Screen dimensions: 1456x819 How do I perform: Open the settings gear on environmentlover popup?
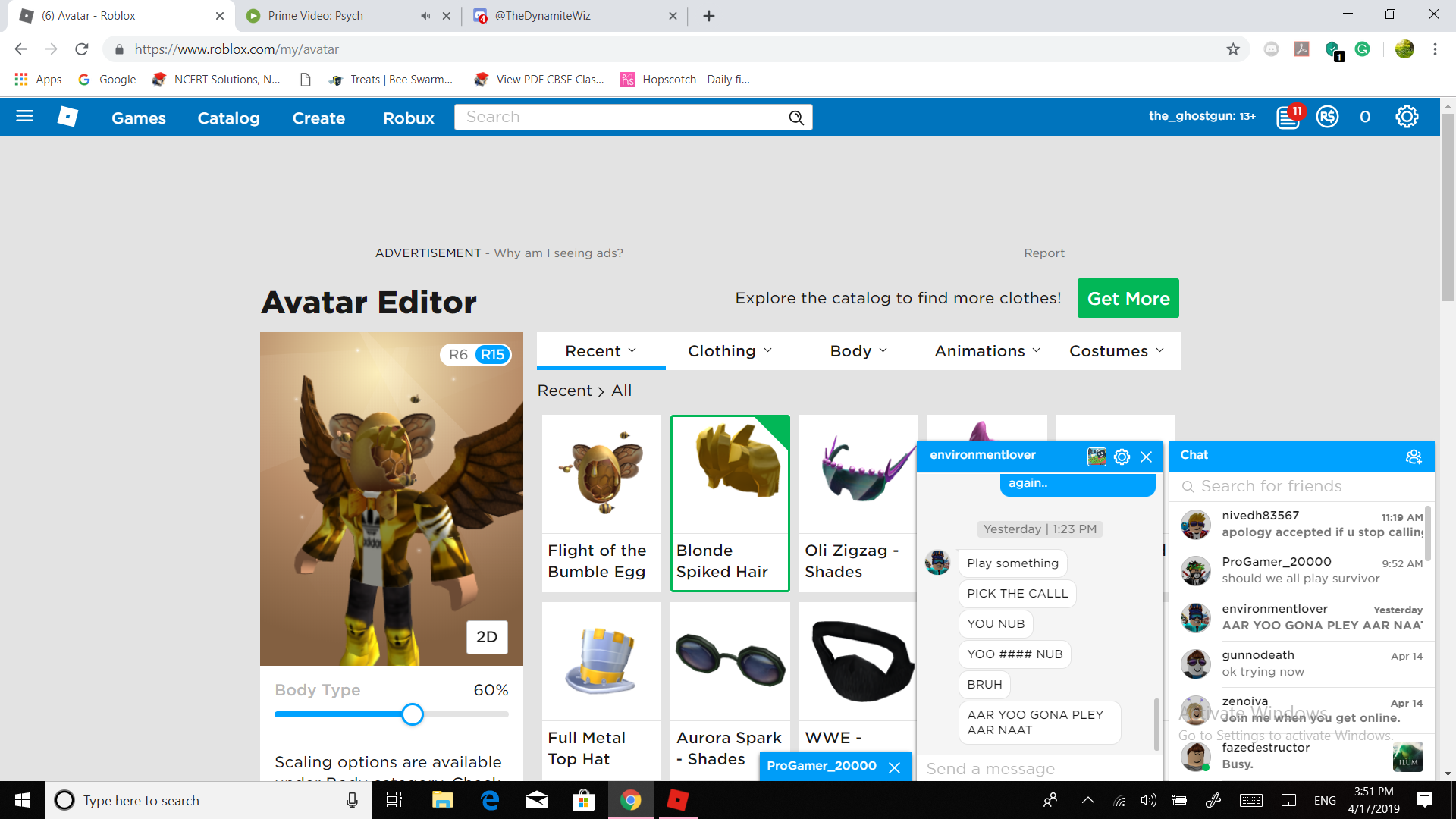click(1121, 456)
